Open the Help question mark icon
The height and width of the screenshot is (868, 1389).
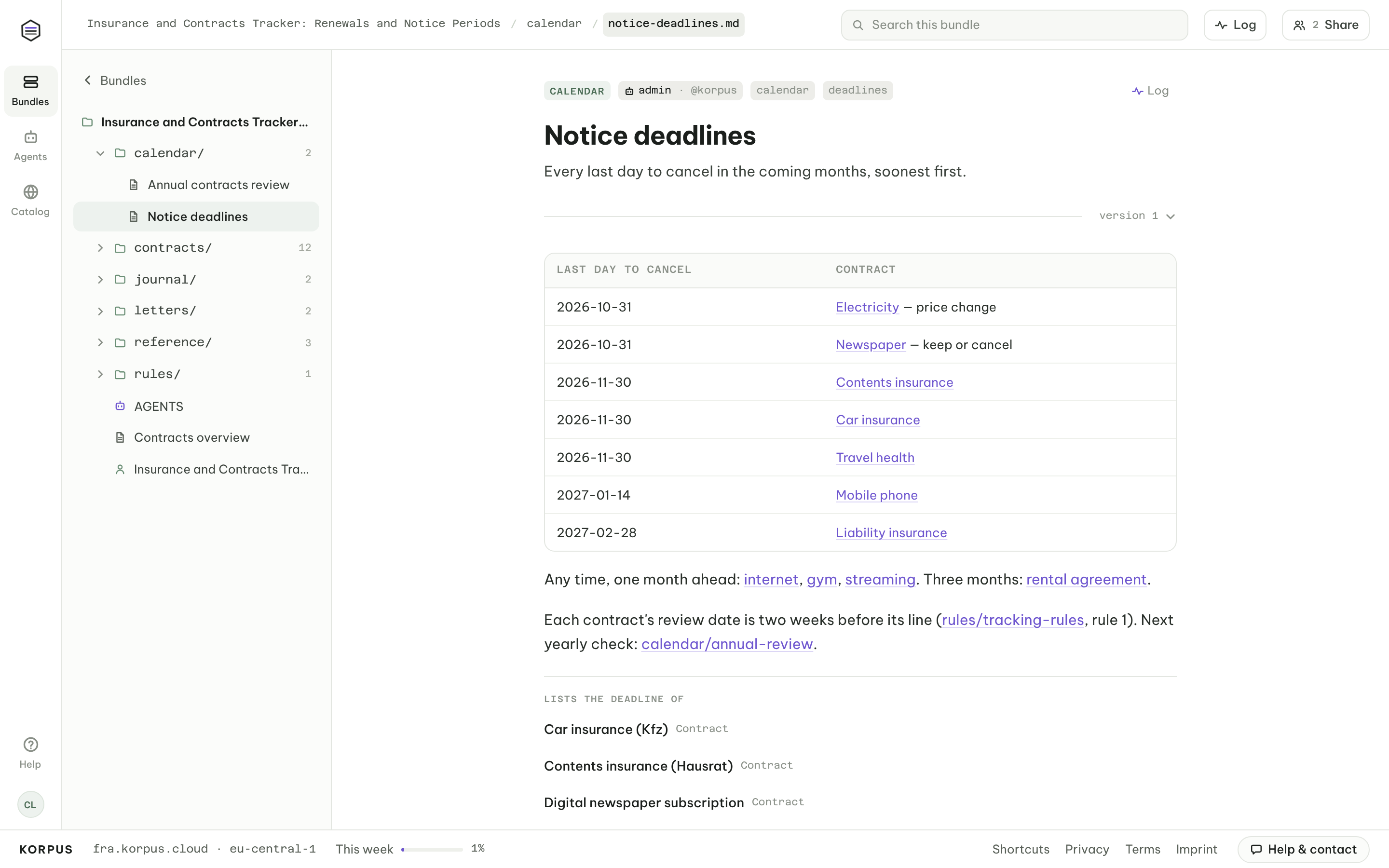tap(30, 745)
